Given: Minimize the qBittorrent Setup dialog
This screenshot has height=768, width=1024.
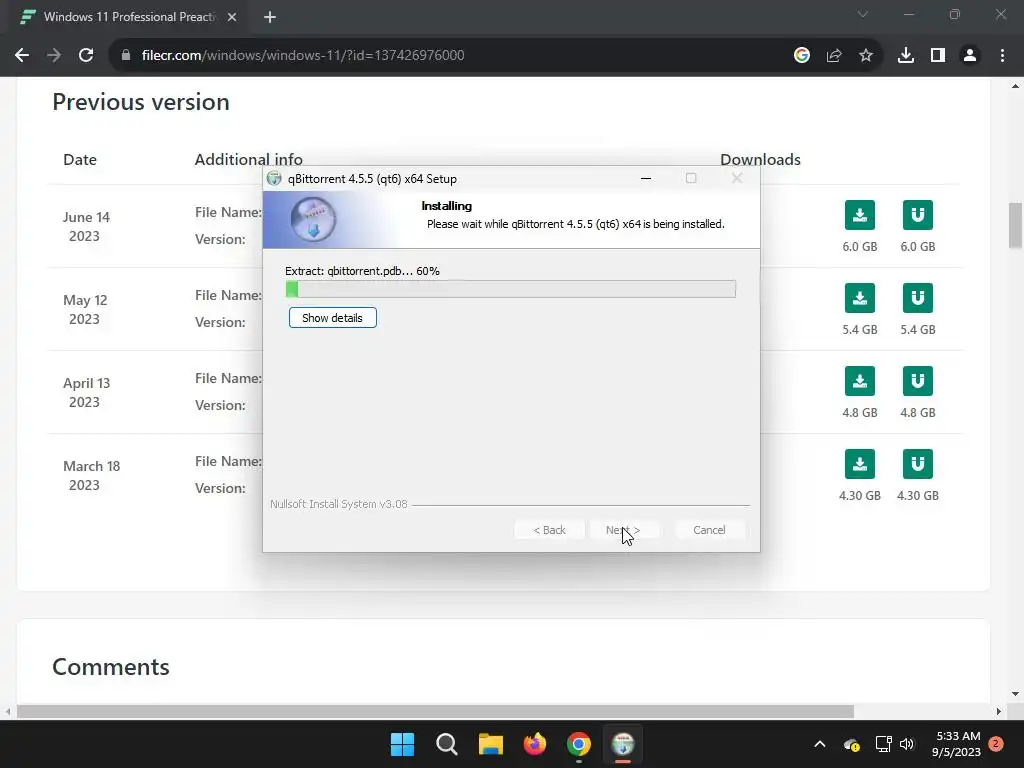Looking at the screenshot, I should pos(646,178).
